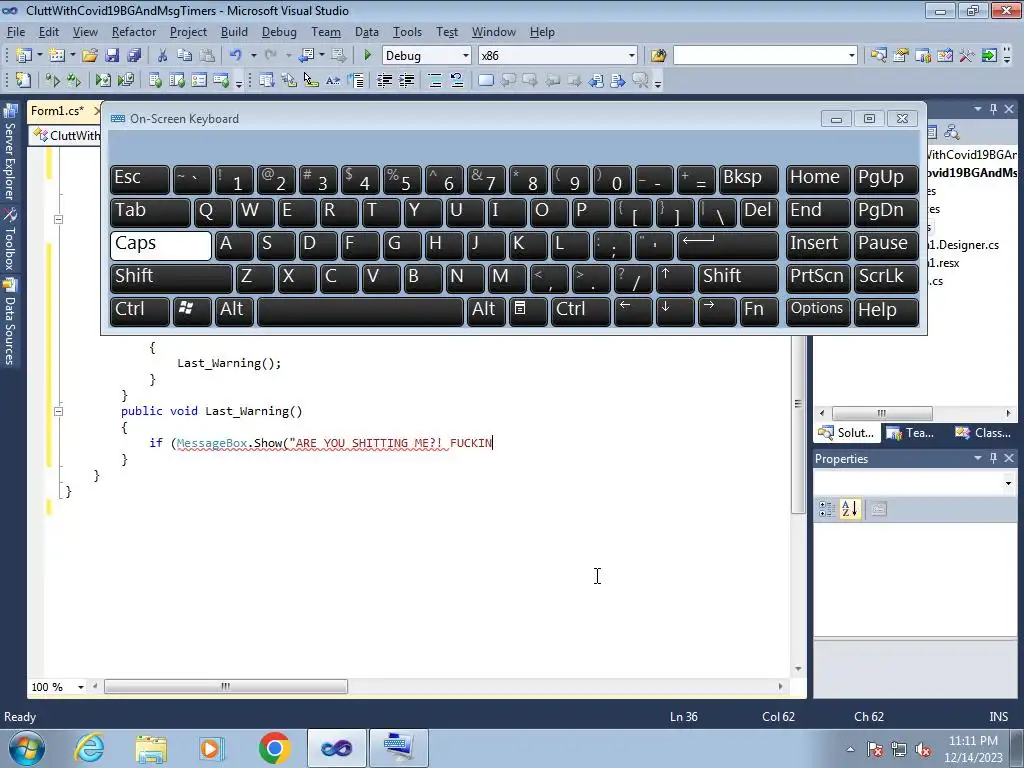Click the Bksp key on On-Screen Keyboard
Image resolution: width=1024 pixels, height=768 pixels.
748,179
